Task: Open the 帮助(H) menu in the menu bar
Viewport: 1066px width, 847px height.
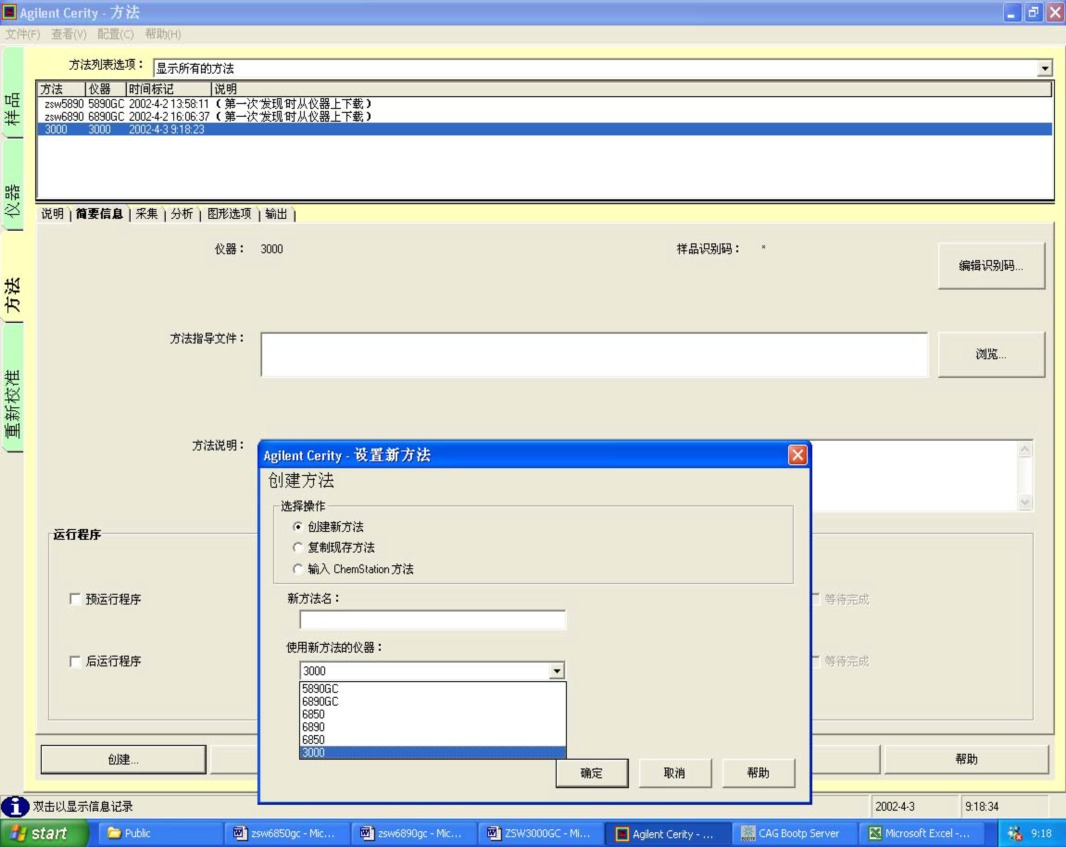Action: [162, 34]
